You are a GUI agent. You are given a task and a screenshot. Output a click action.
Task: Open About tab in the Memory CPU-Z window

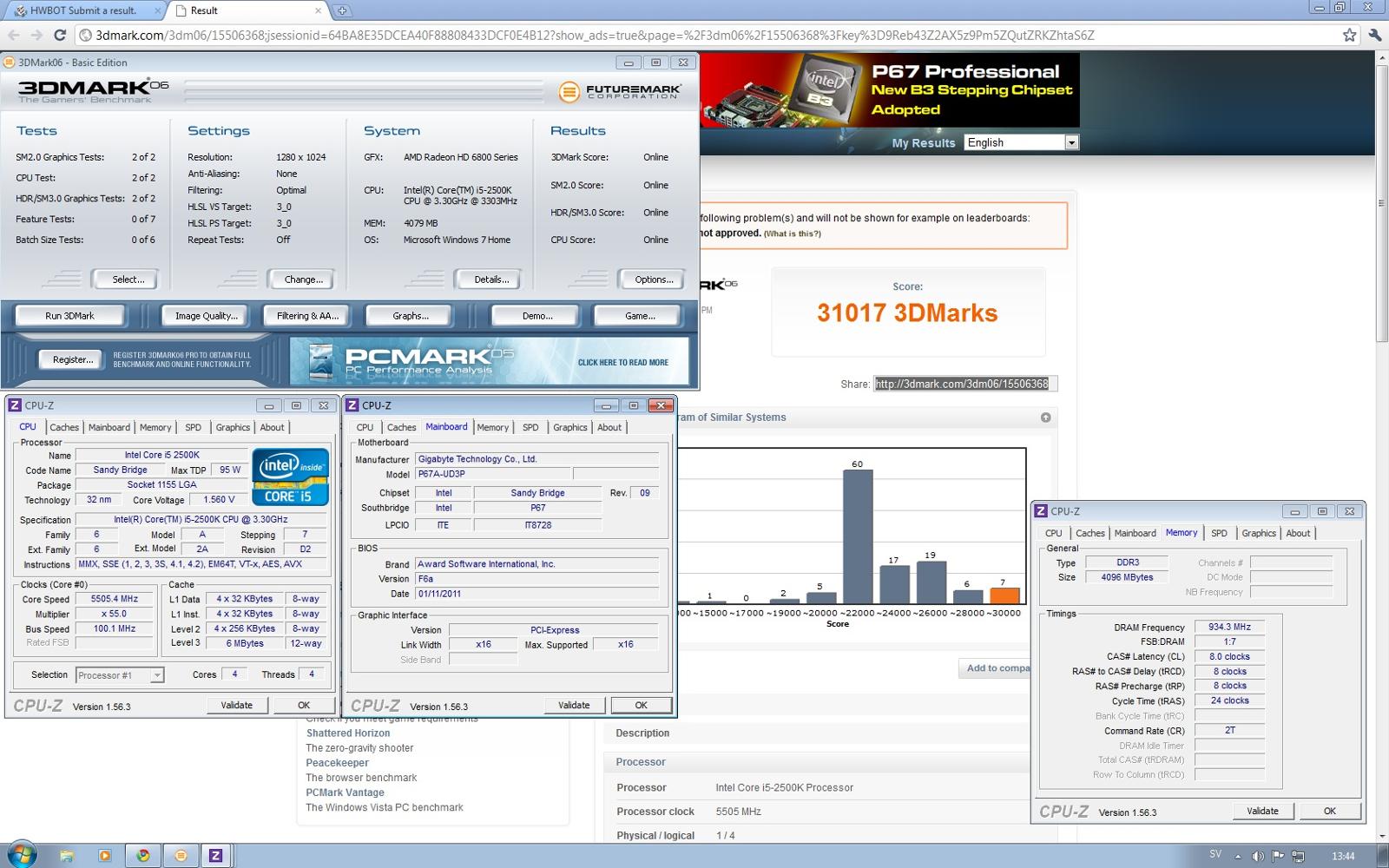coord(1298,533)
